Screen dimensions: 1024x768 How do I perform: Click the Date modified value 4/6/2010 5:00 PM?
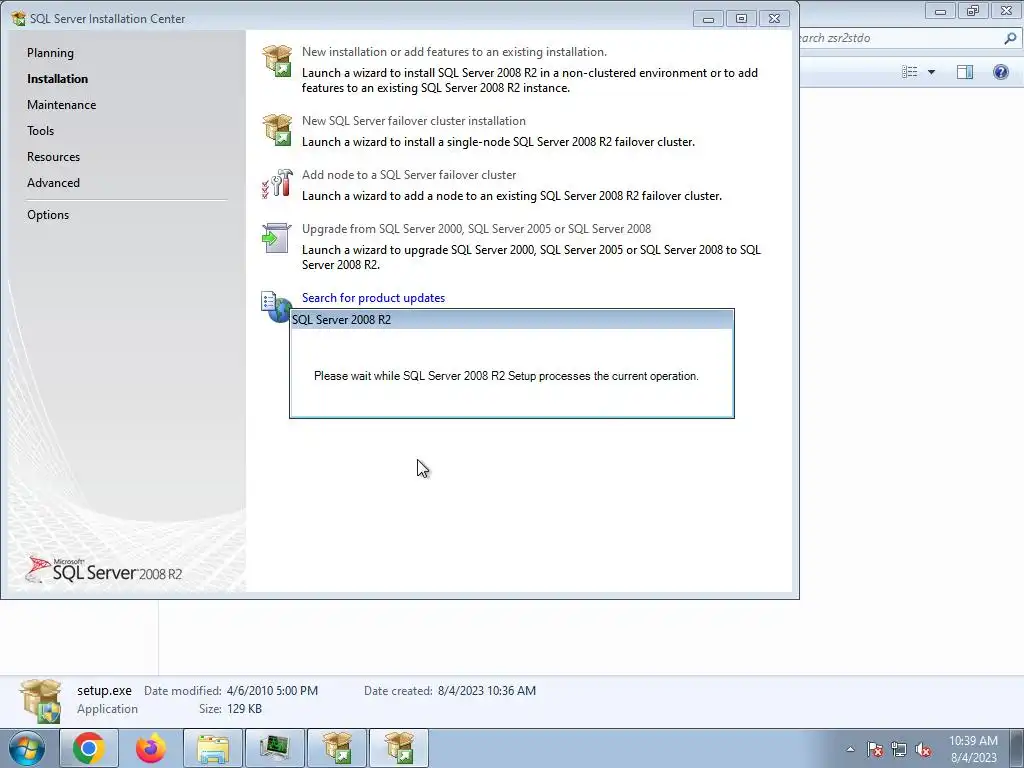coord(272,691)
